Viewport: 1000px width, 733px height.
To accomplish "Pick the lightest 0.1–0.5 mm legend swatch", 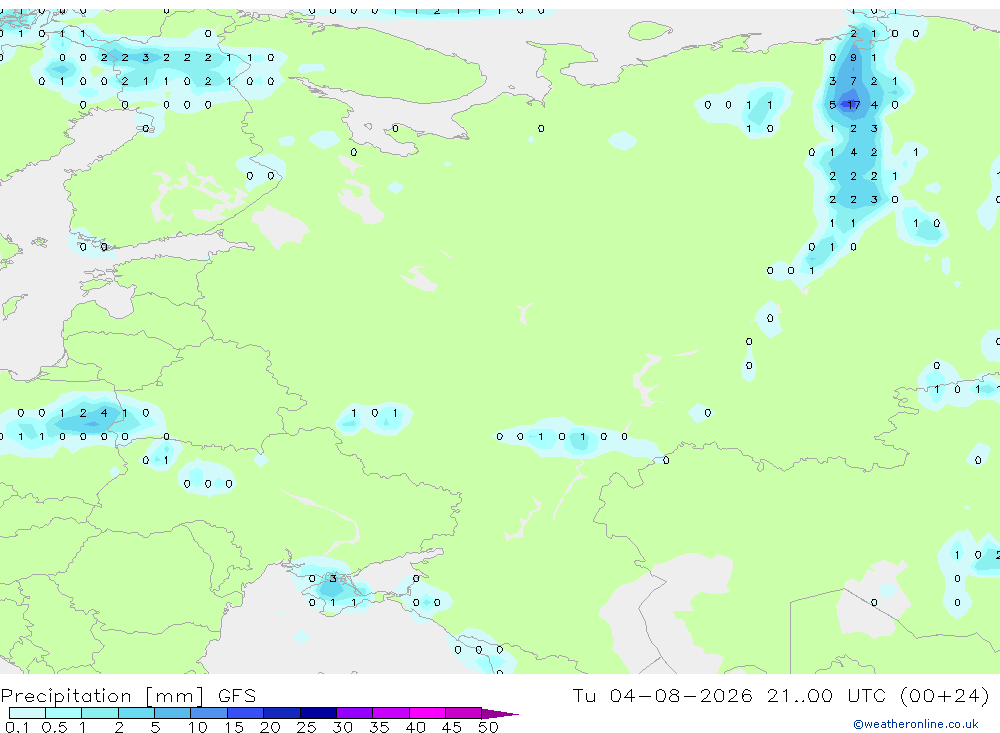I will coord(27,713).
